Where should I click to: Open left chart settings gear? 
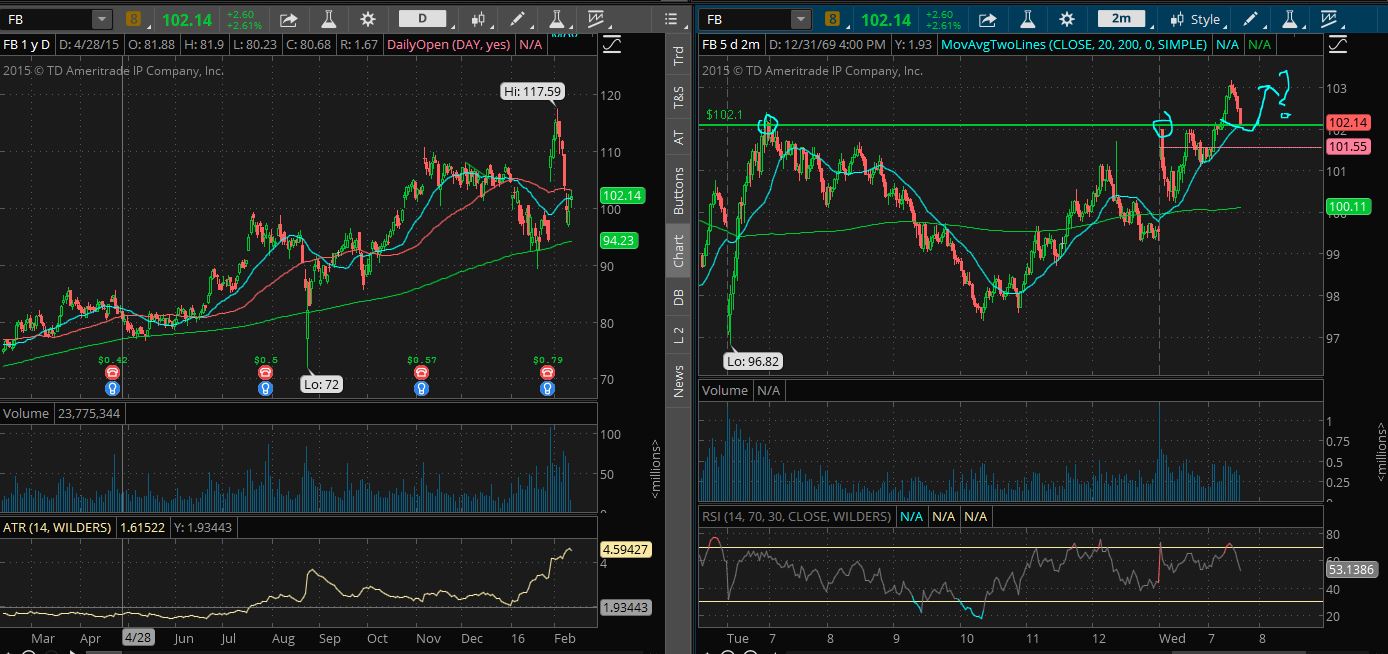pos(368,19)
